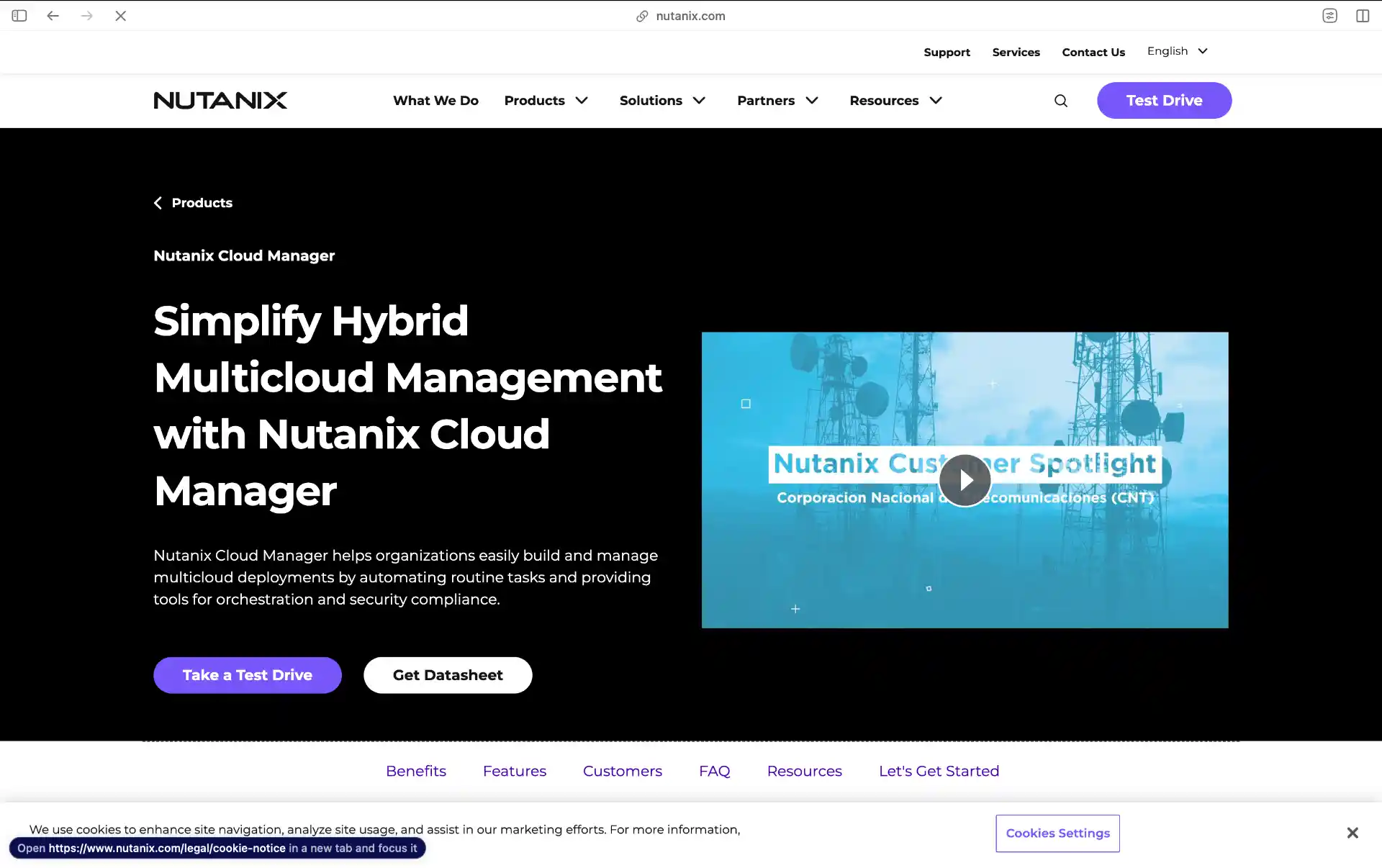1382x868 pixels.
Task: Stop the page from loading
Action: click(121, 15)
